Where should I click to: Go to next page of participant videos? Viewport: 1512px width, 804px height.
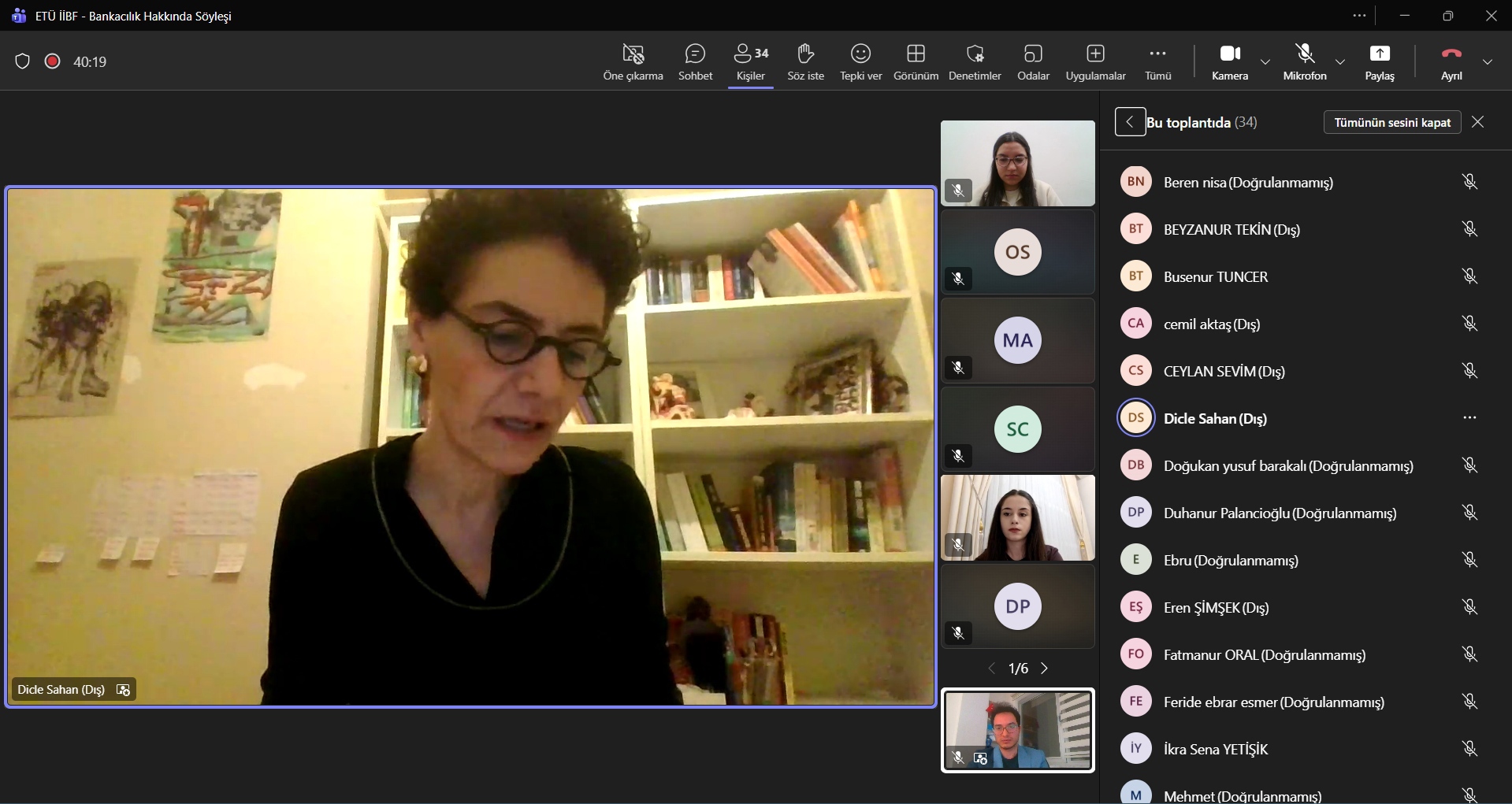[1045, 669]
